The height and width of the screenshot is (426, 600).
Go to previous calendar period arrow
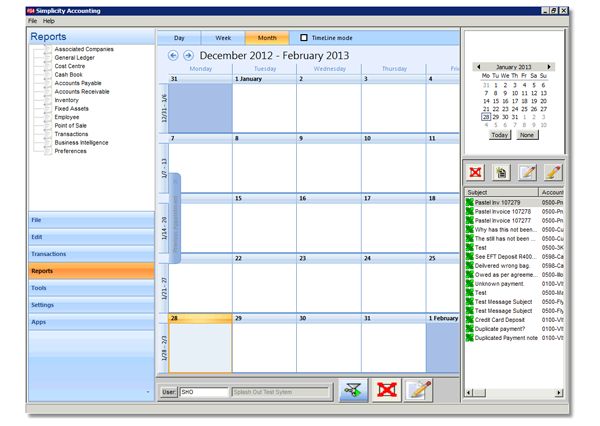click(173, 55)
